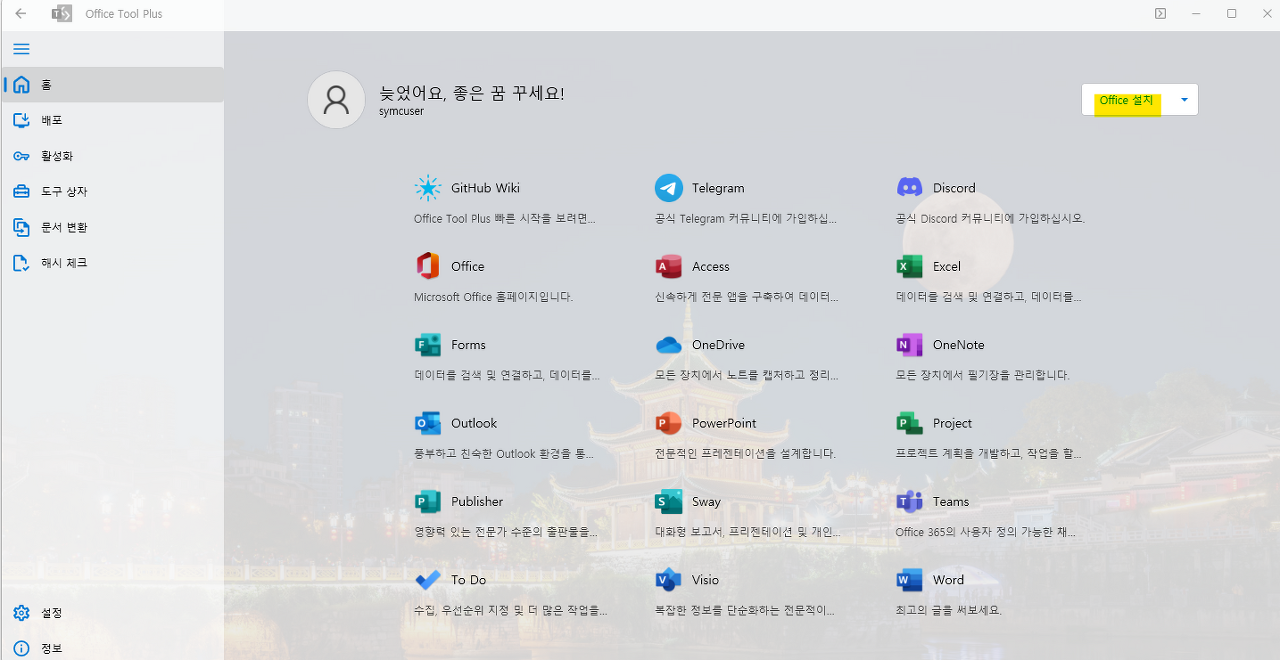Open the Microsoft Office logo icon
The width and height of the screenshot is (1280, 660).
click(428, 266)
